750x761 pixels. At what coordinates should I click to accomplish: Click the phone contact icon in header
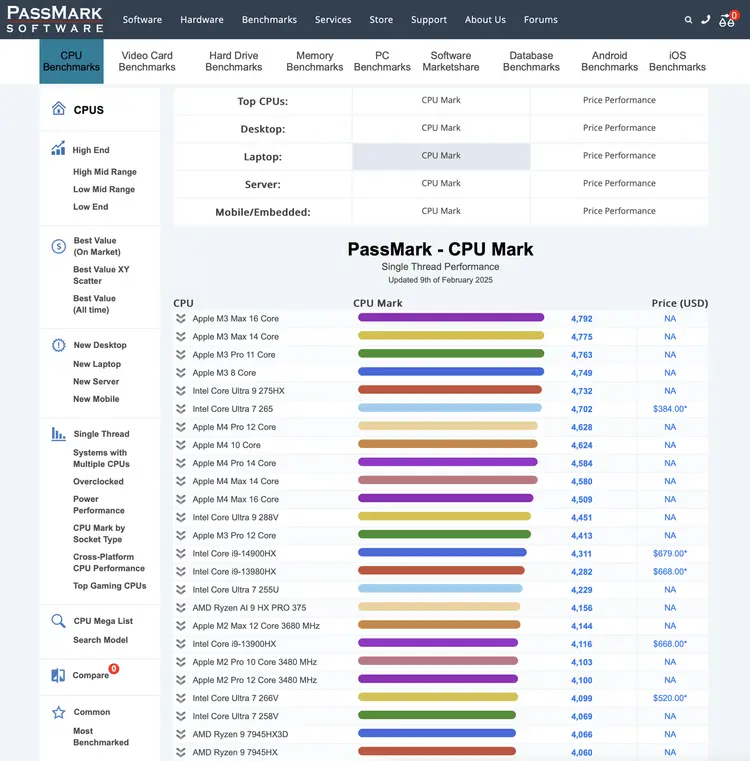(x=706, y=20)
